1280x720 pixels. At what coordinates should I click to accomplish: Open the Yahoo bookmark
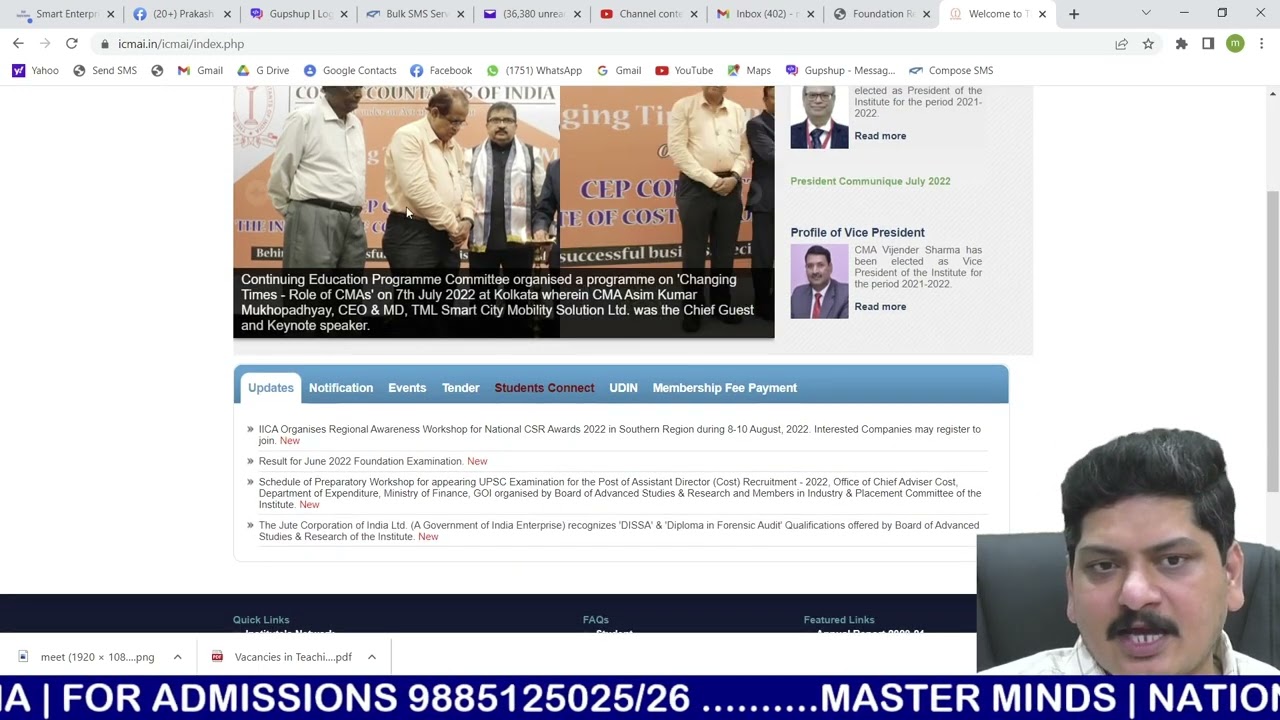click(36, 71)
